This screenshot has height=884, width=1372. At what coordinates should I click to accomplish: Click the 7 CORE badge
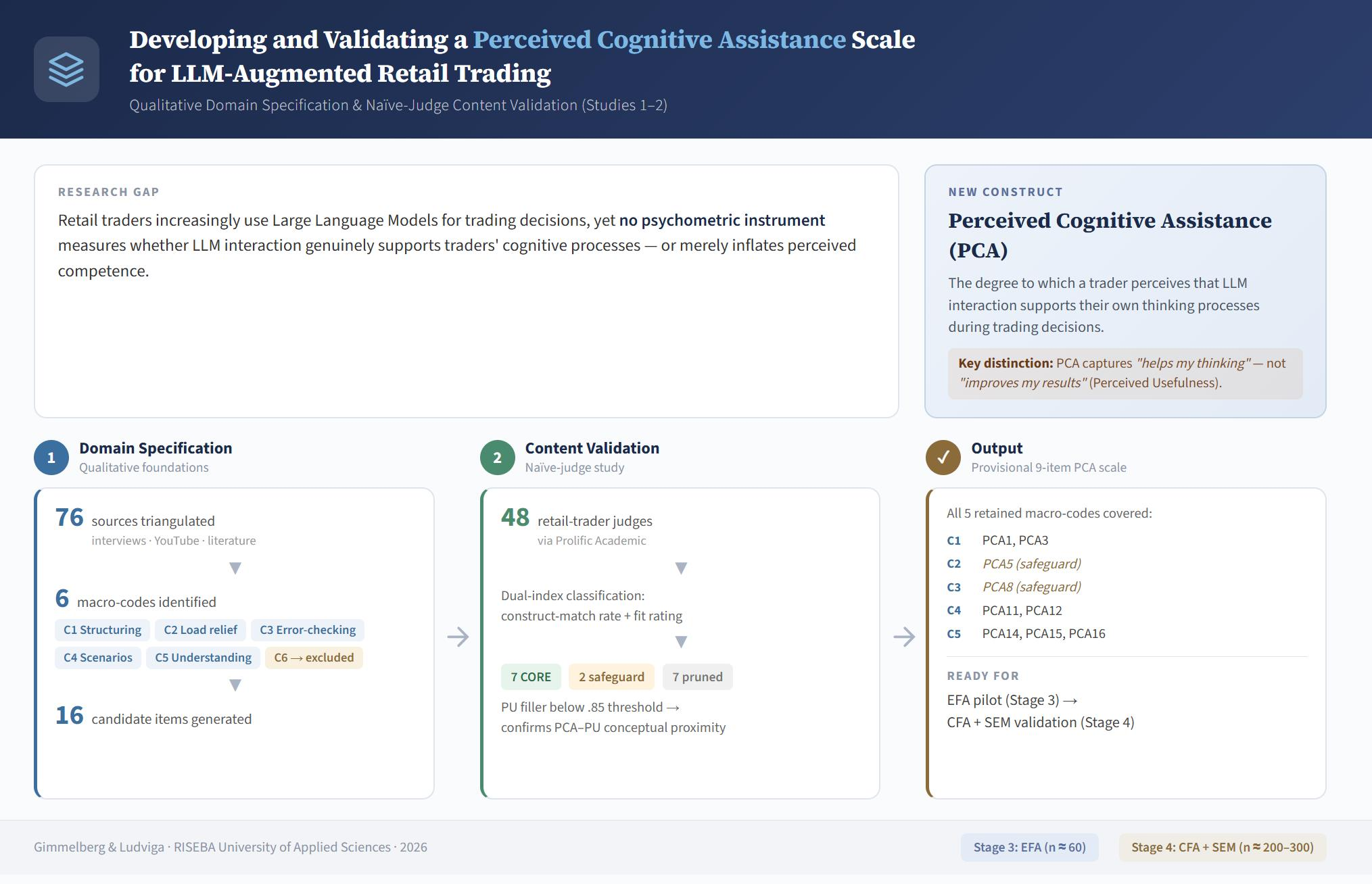pos(531,677)
